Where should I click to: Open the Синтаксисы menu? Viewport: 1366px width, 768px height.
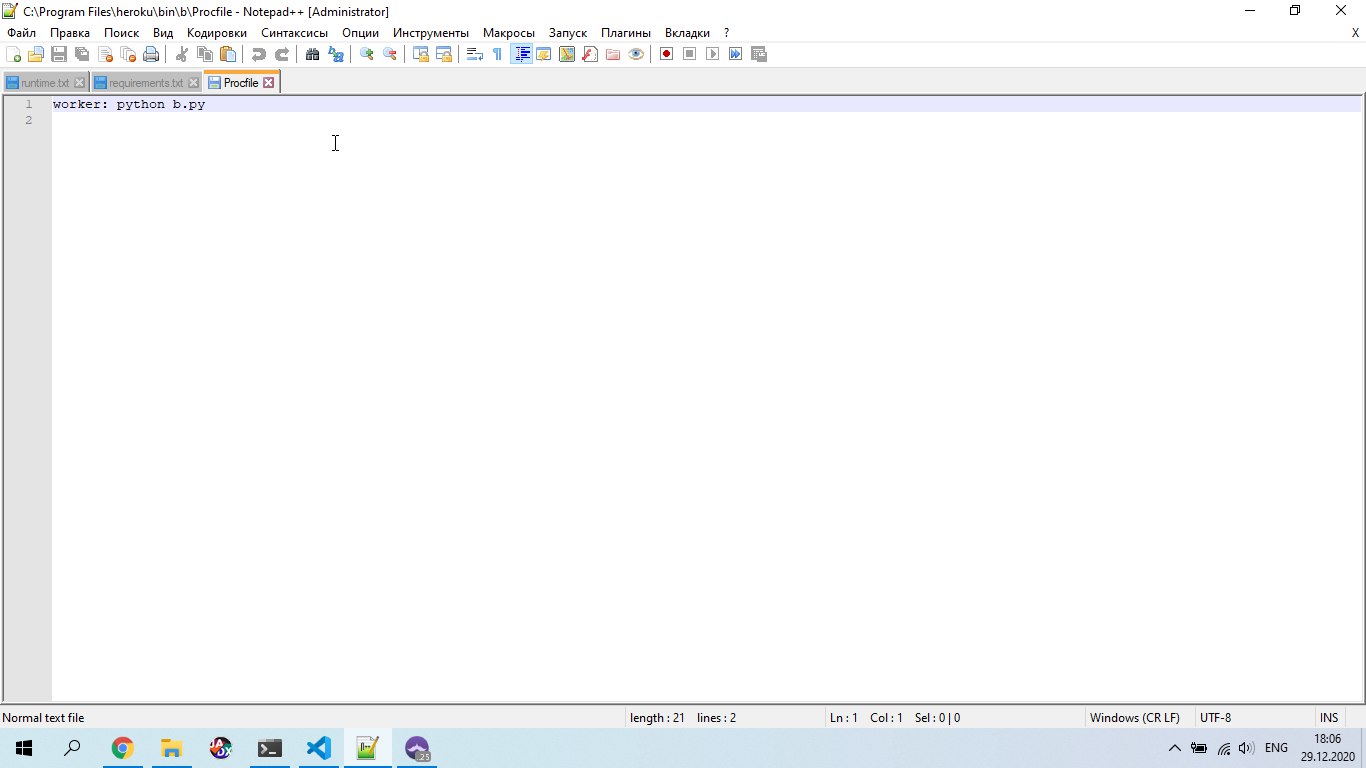coord(294,33)
